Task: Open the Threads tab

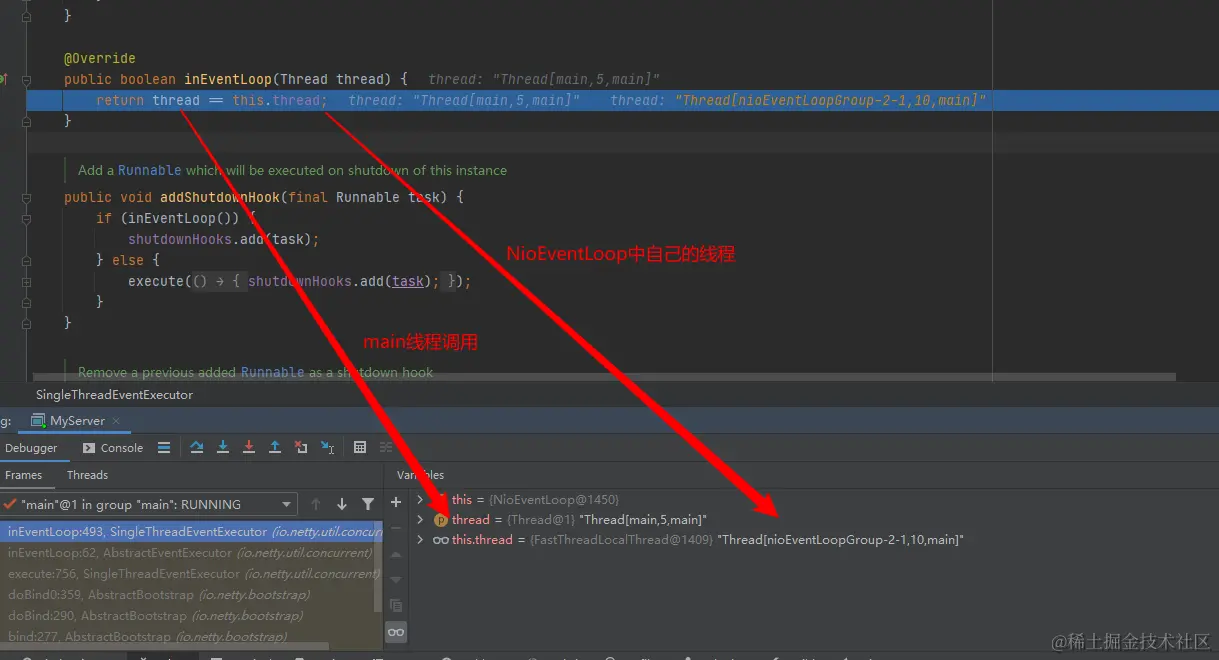Action: [x=87, y=475]
